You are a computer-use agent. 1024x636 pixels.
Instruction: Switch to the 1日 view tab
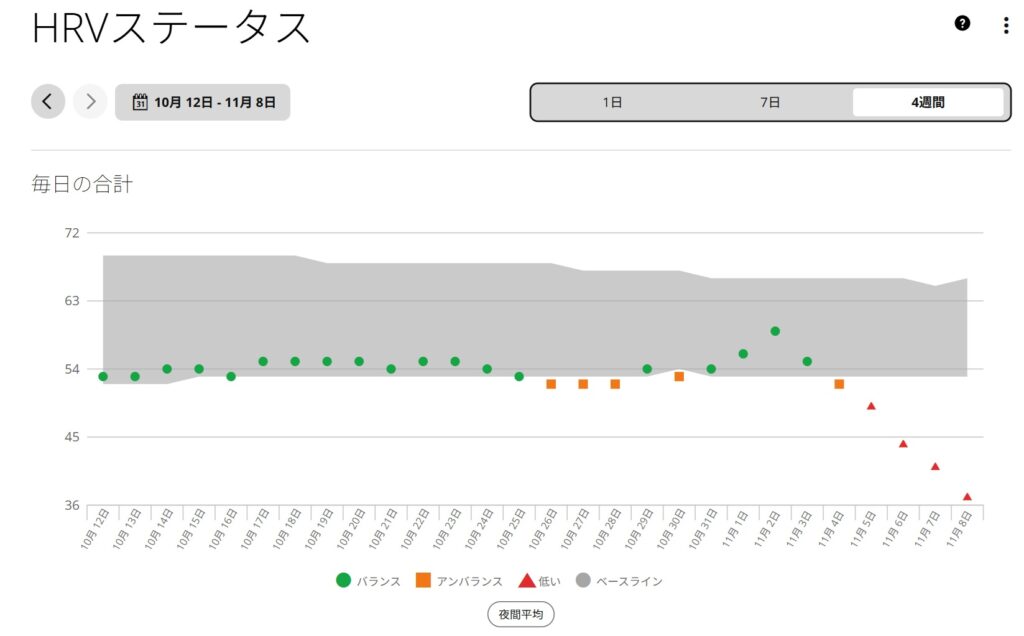[x=612, y=102]
